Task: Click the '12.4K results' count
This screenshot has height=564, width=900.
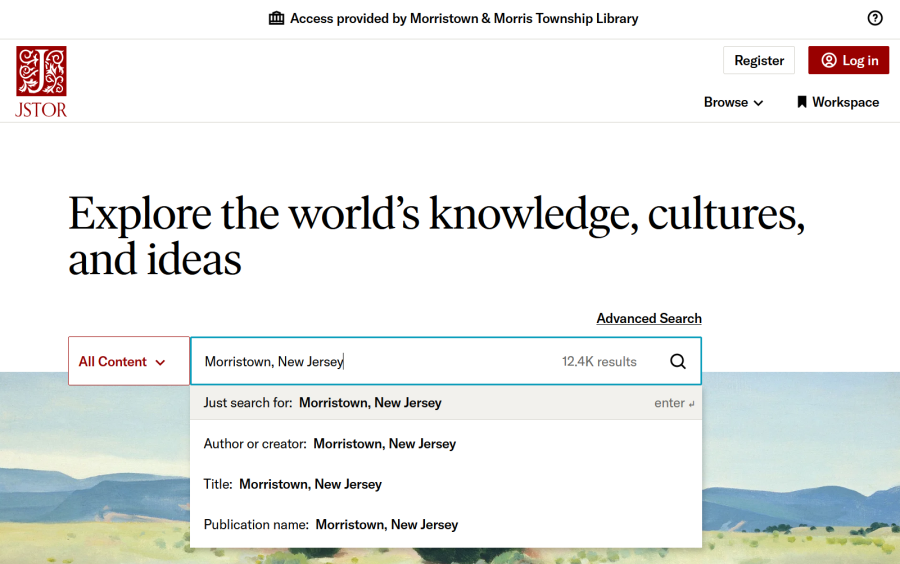Action: (599, 362)
